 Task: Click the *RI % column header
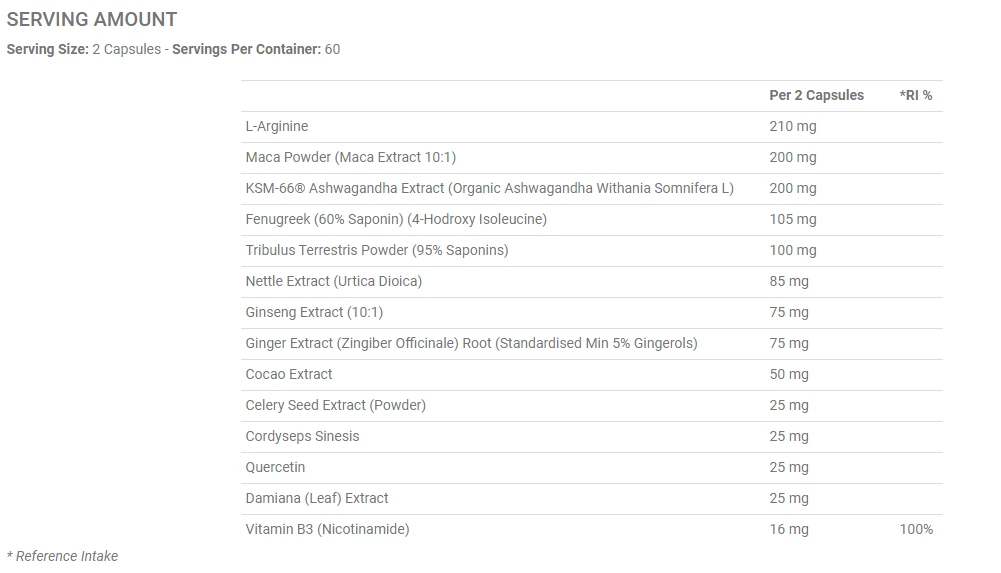pos(915,95)
